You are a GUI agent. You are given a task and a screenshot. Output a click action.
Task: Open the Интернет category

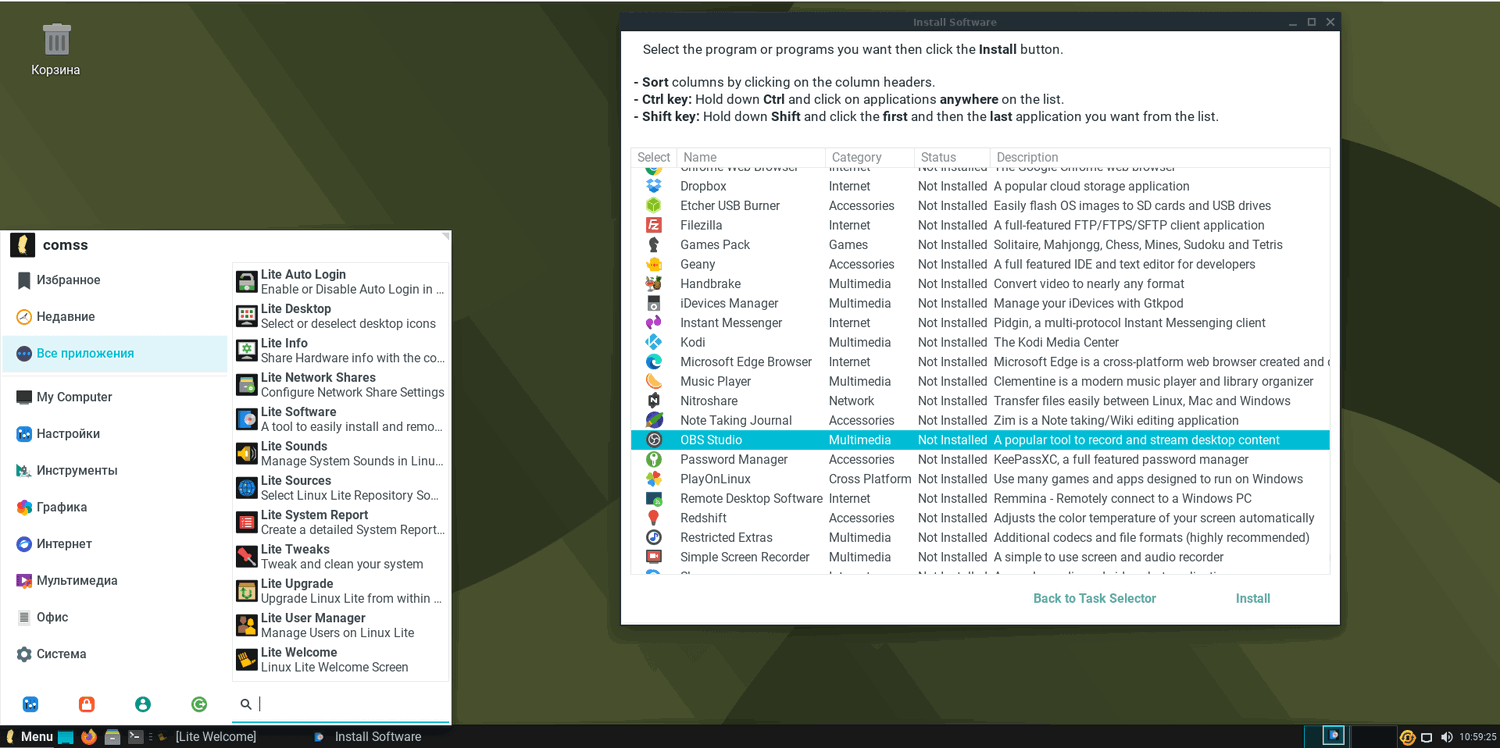click(116, 544)
